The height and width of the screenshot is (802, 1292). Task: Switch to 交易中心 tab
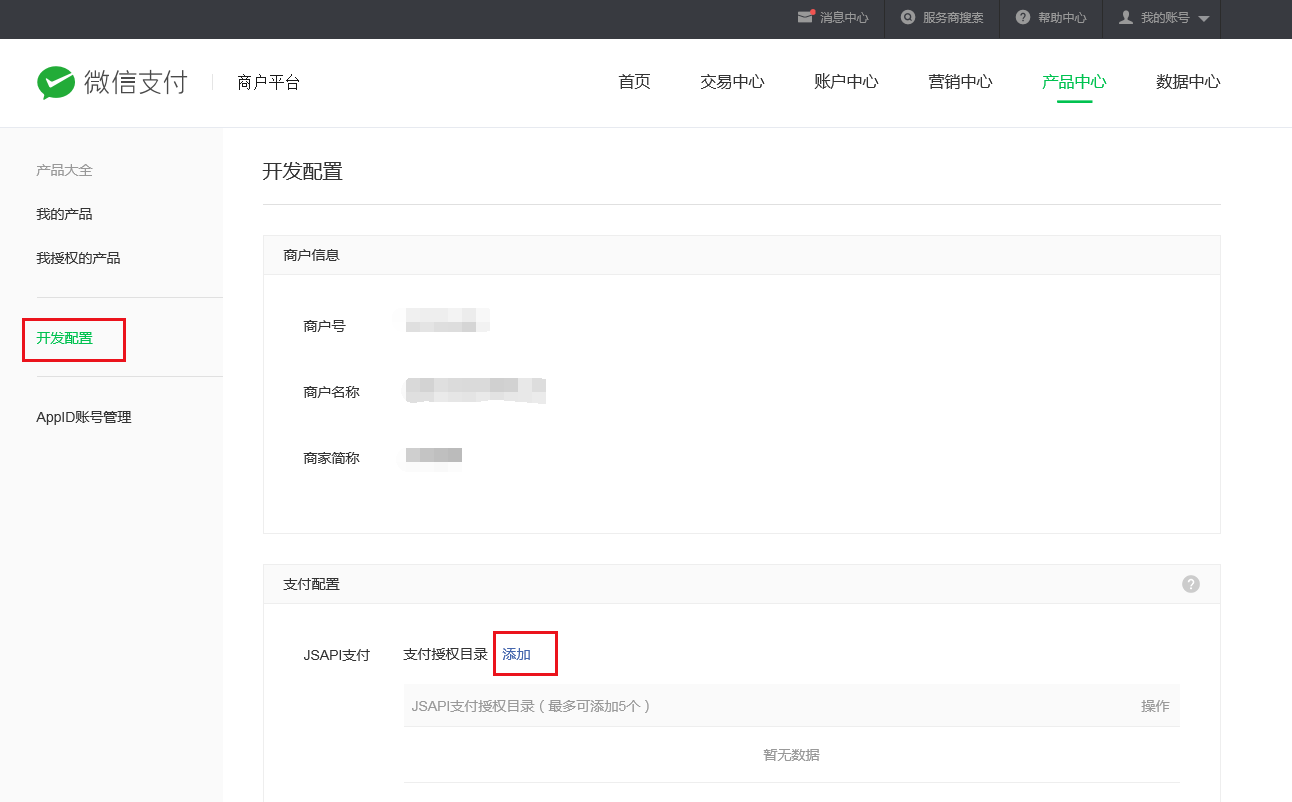click(732, 82)
